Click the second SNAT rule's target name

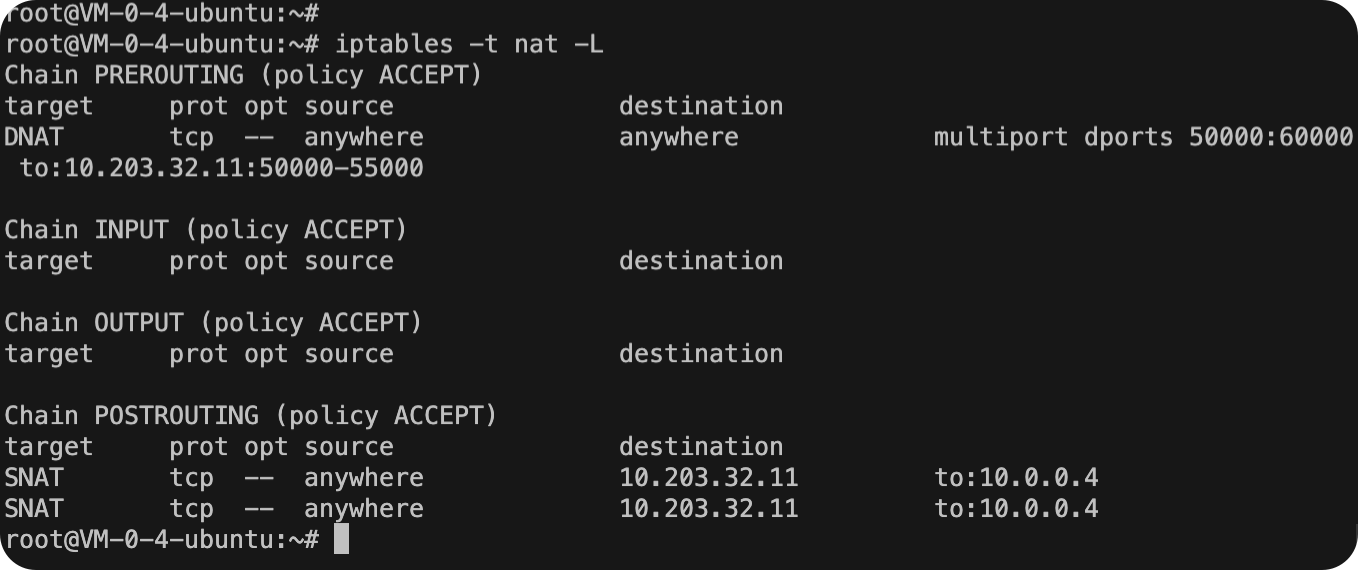[x=34, y=508]
